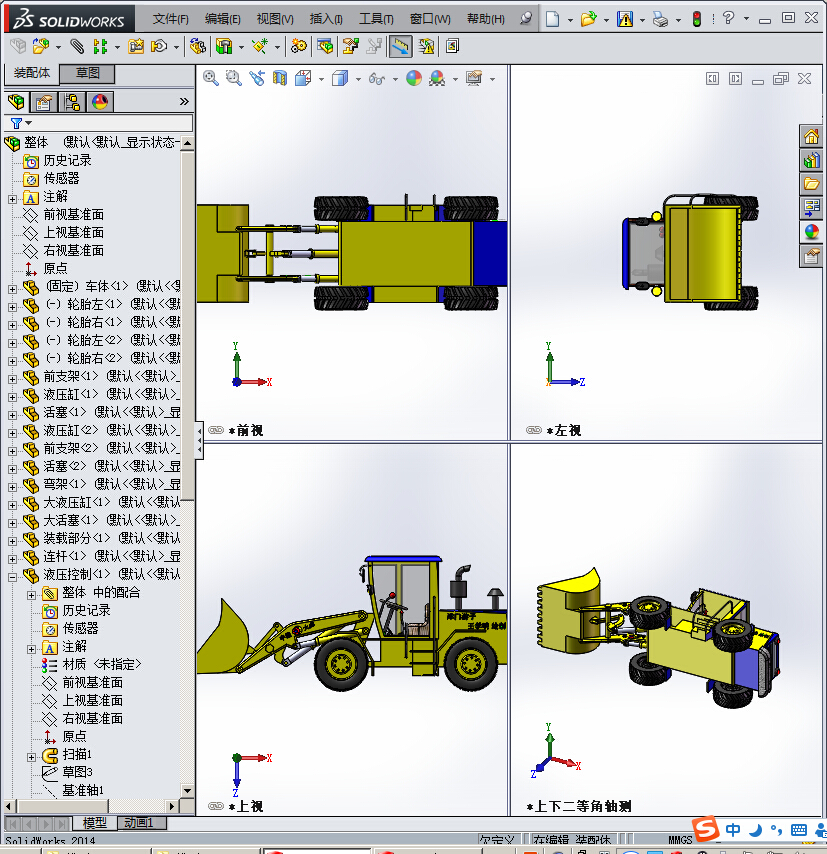Open the Design Library task pane icon
Viewport: 827px width, 854px height.
click(811, 160)
